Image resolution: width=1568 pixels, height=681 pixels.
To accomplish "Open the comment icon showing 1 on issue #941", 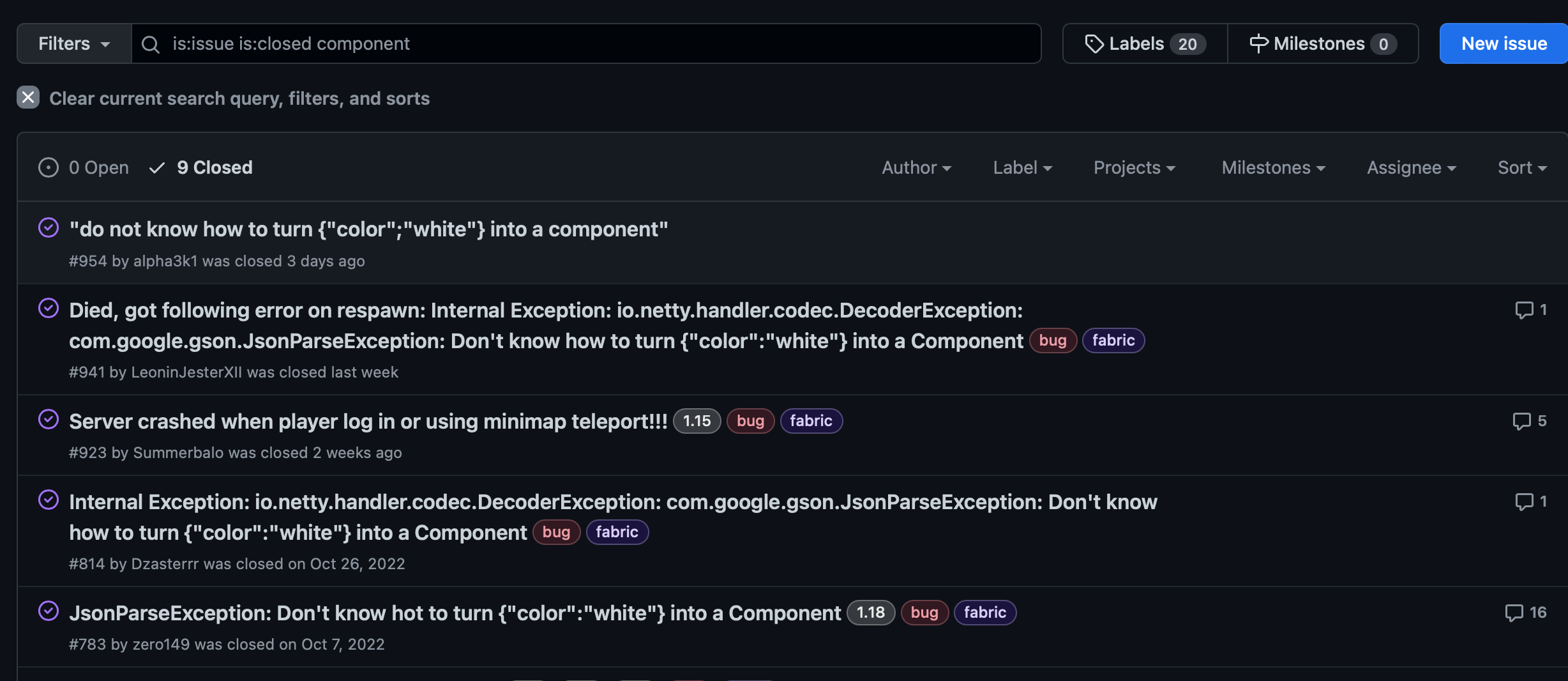I will pyautogui.click(x=1525, y=310).
